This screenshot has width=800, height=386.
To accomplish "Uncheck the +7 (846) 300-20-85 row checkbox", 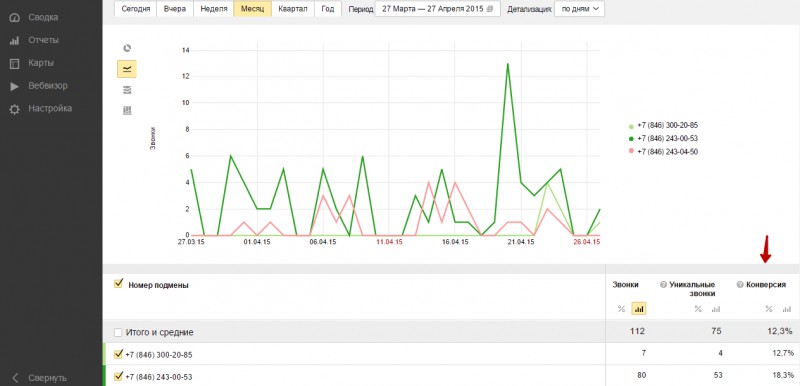I will pos(118,354).
